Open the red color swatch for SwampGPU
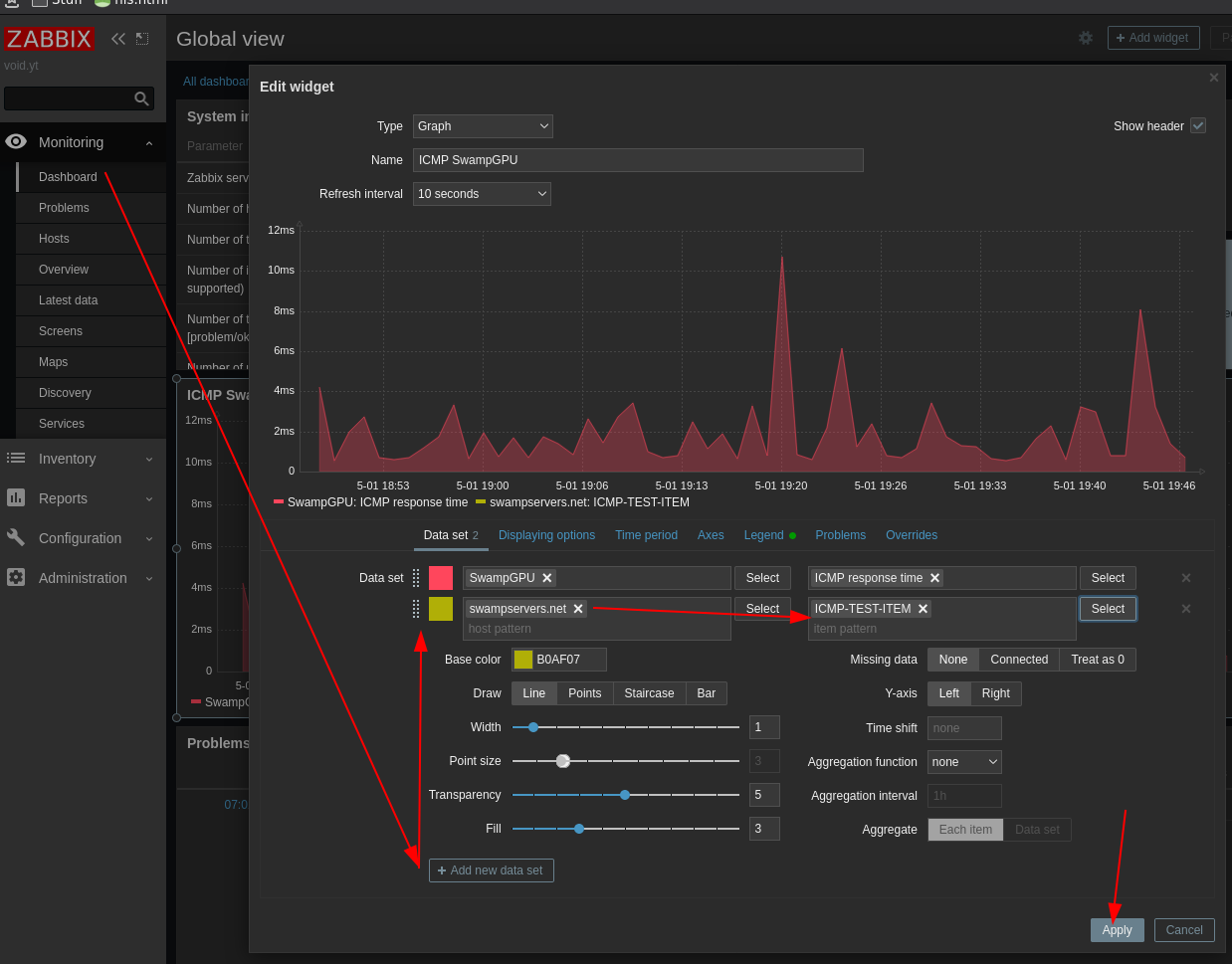This screenshot has height=964, width=1232. [441, 578]
